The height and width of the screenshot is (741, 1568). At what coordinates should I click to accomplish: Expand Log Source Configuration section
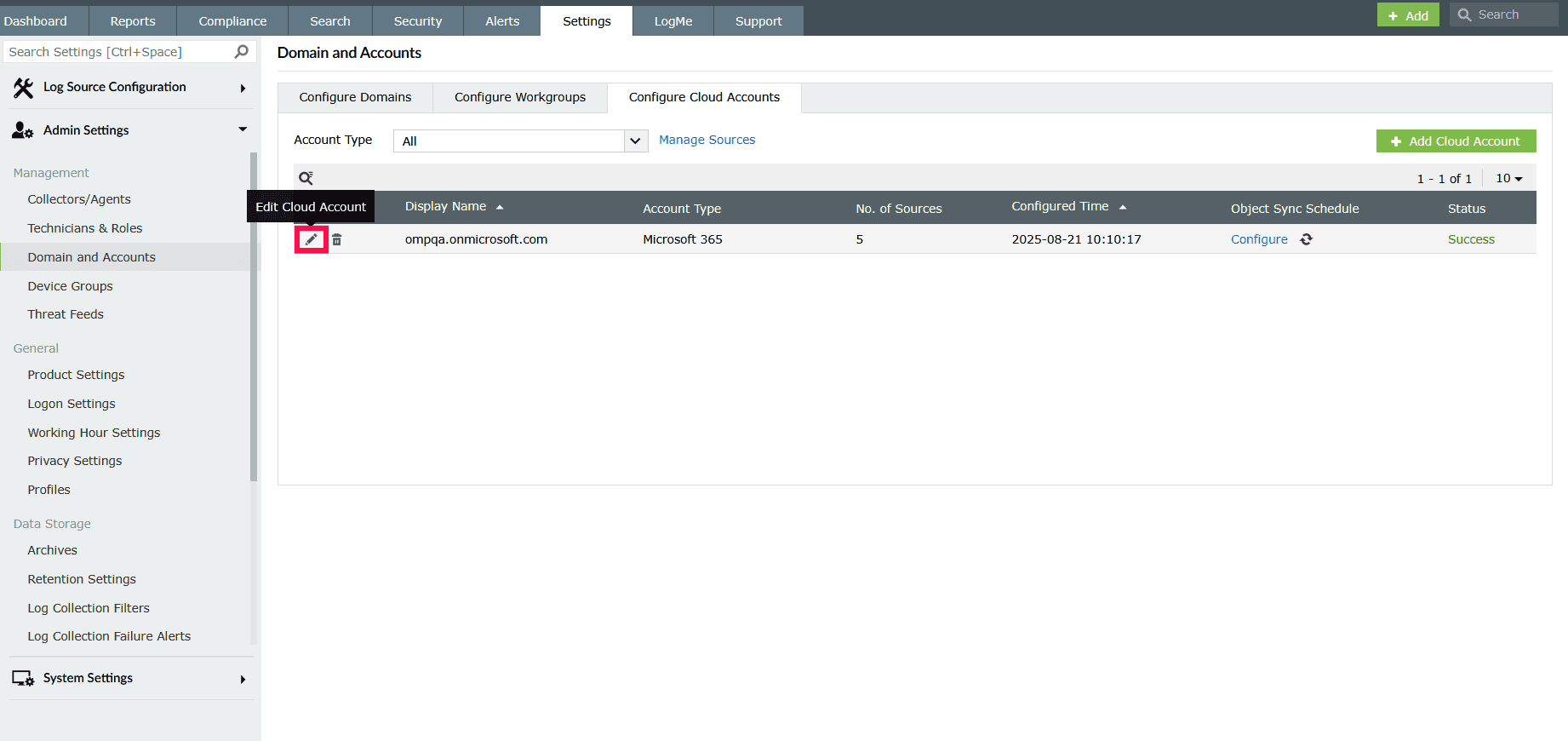click(243, 88)
